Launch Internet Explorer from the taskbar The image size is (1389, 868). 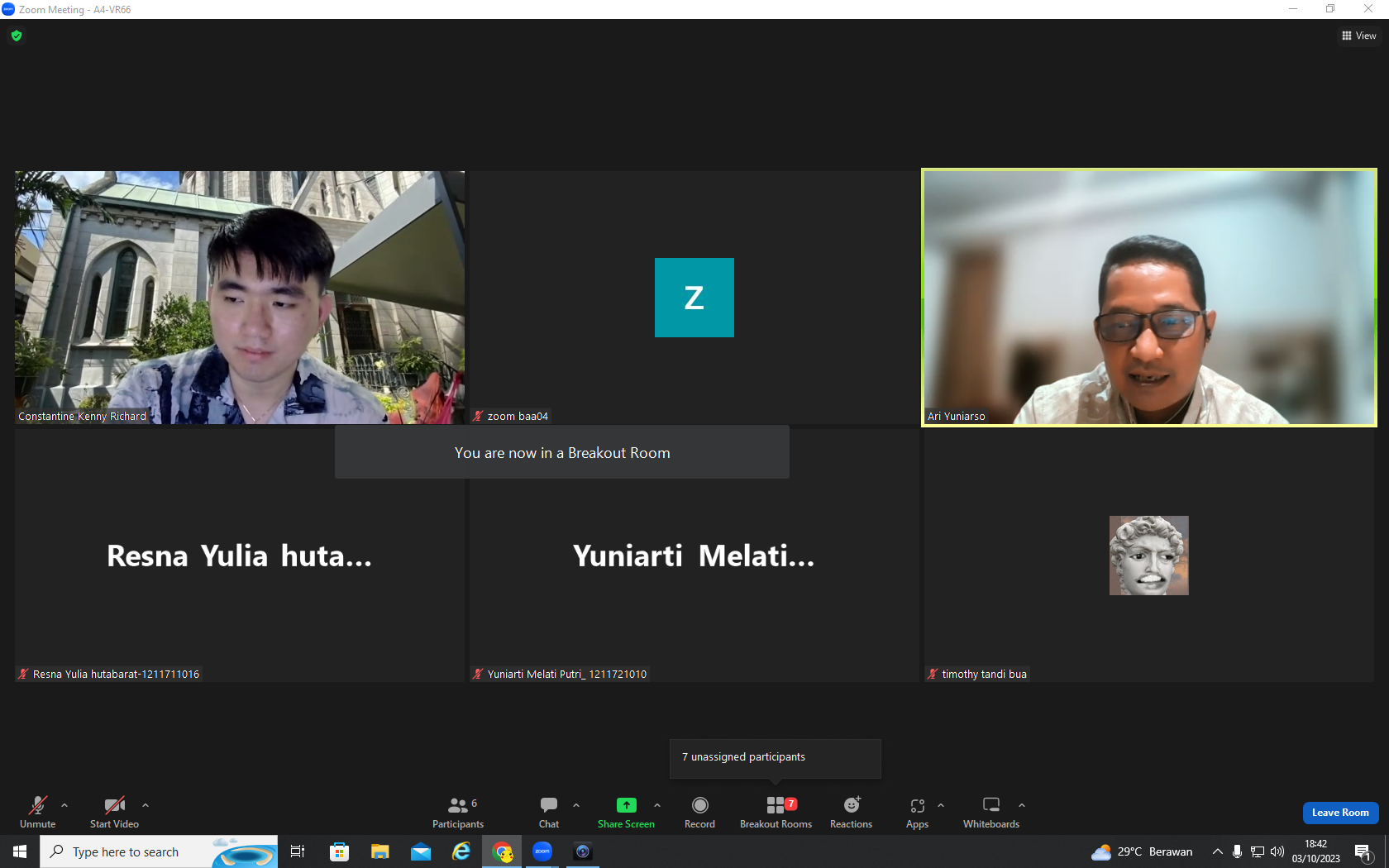pyautogui.click(x=461, y=851)
